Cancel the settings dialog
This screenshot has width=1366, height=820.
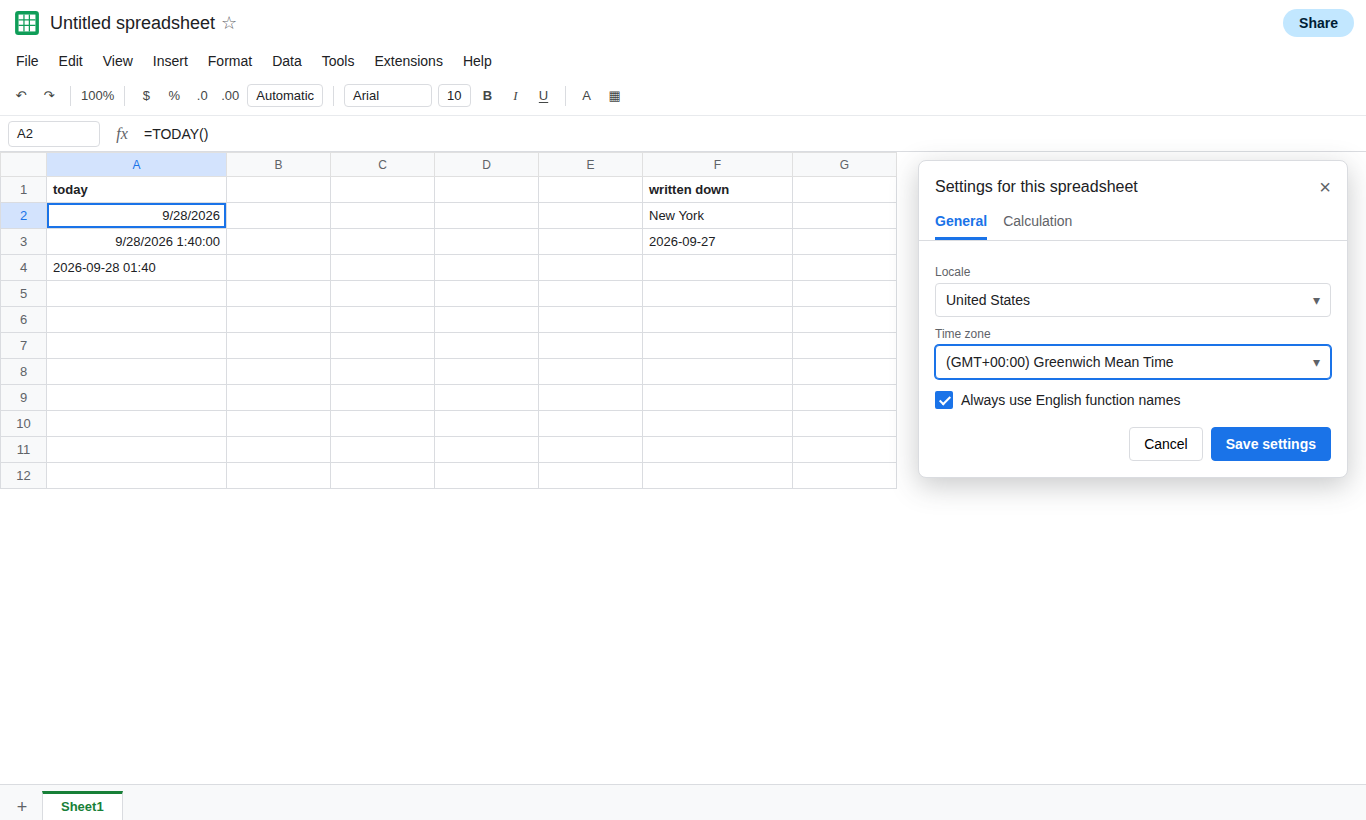pyautogui.click(x=1166, y=444)
